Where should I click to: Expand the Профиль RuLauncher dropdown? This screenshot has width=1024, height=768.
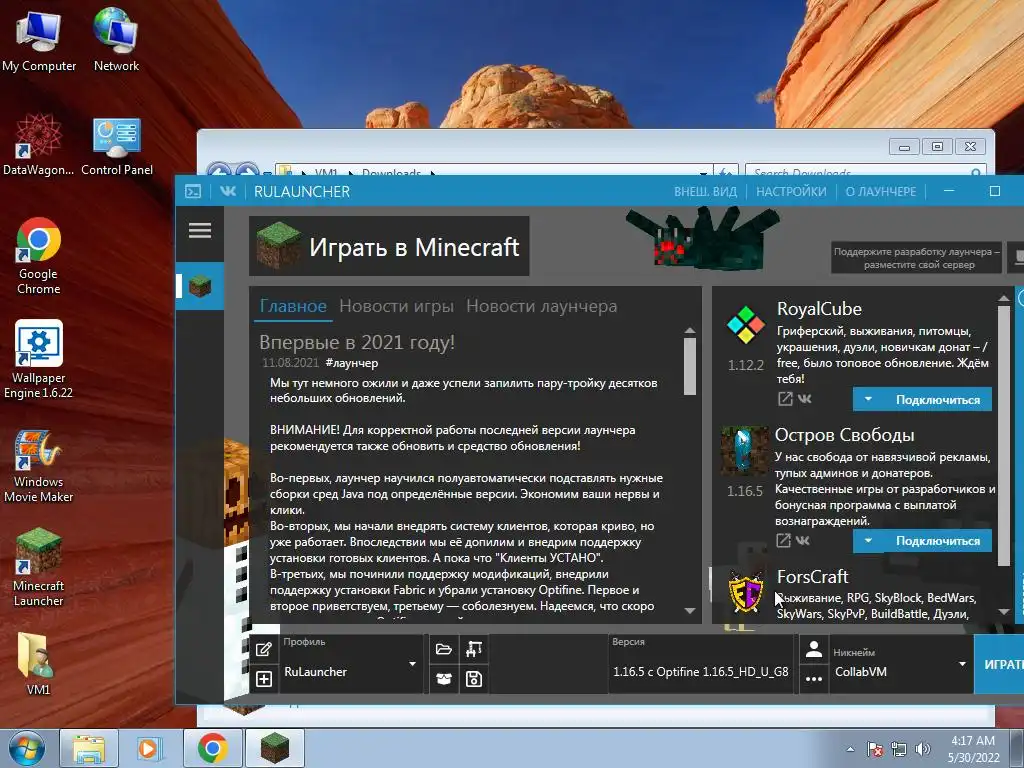412,664
